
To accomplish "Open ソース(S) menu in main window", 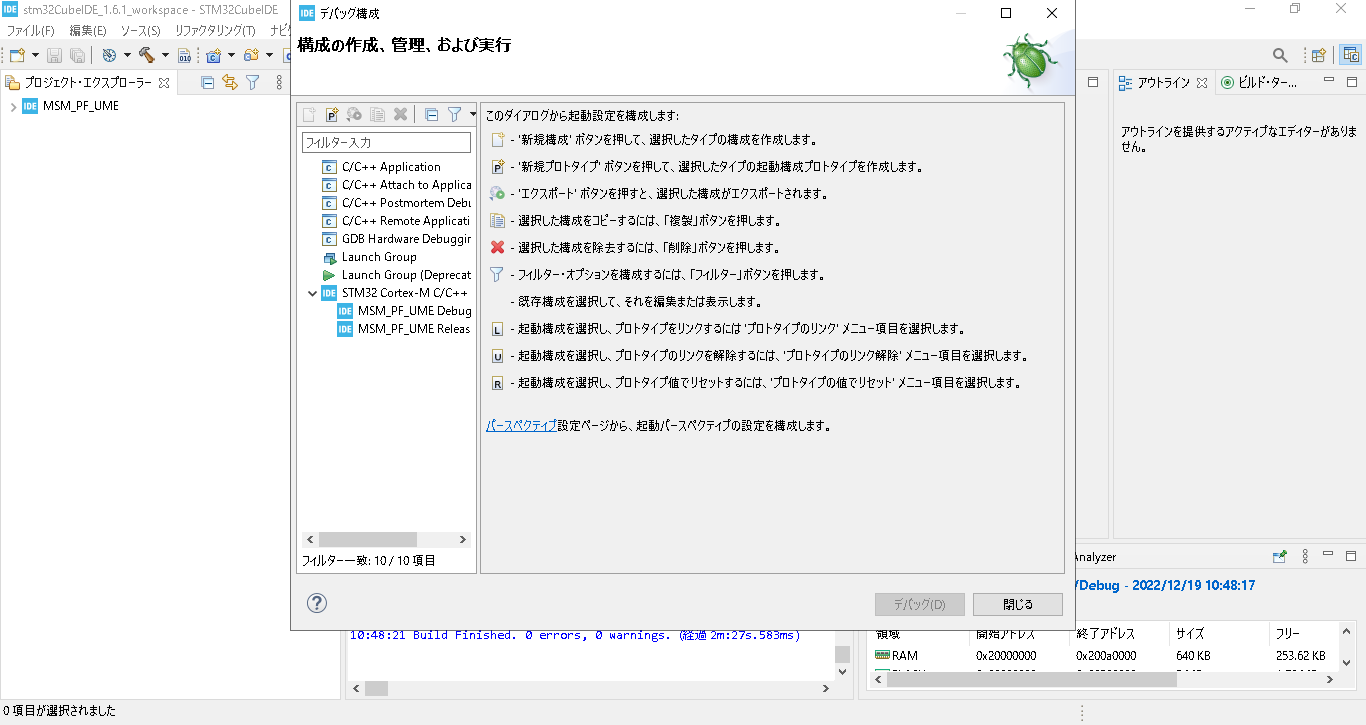I will pyautogui.click(x=140, y=31).
